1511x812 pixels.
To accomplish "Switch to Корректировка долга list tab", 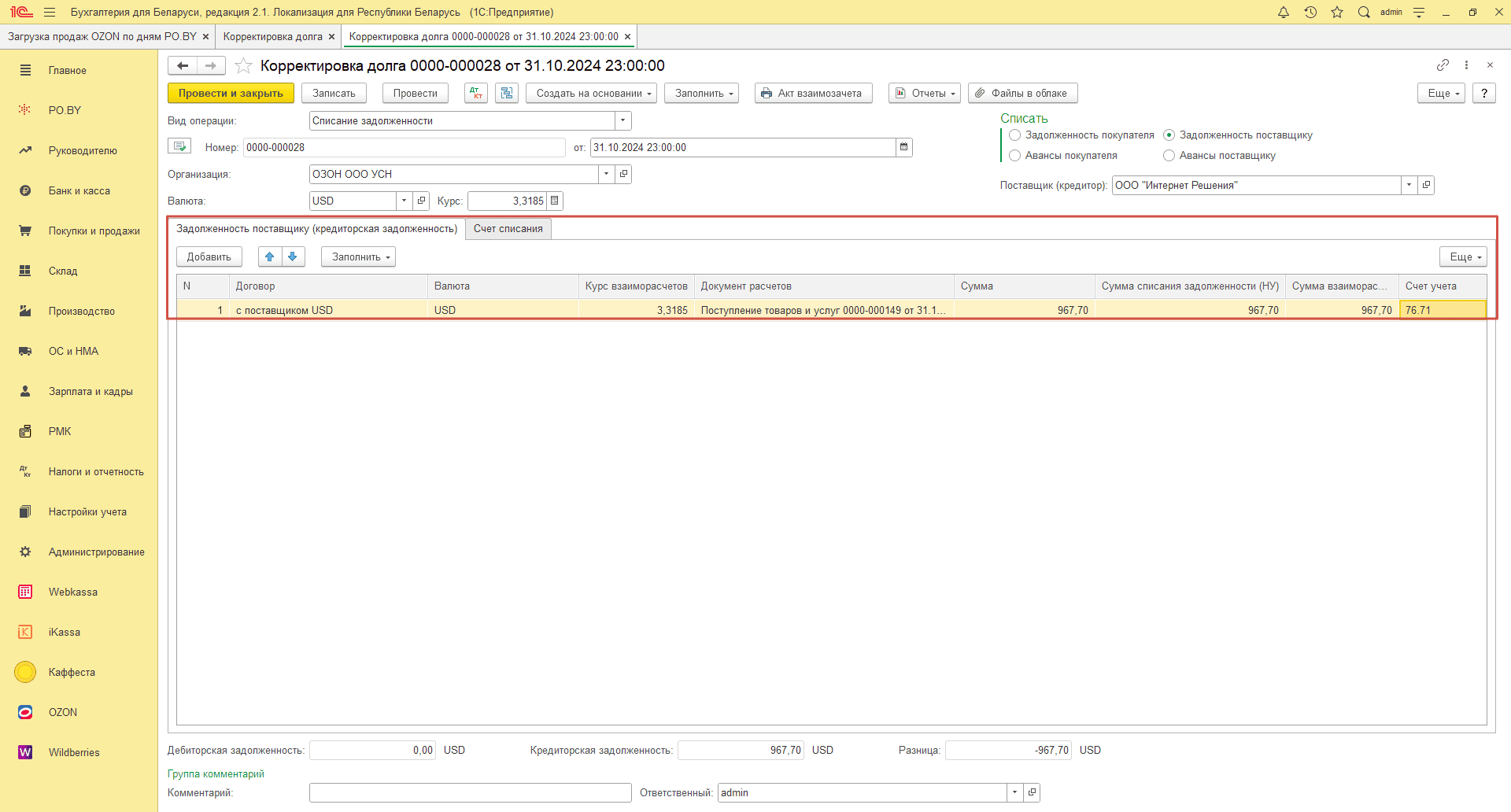I will point(272,36).
